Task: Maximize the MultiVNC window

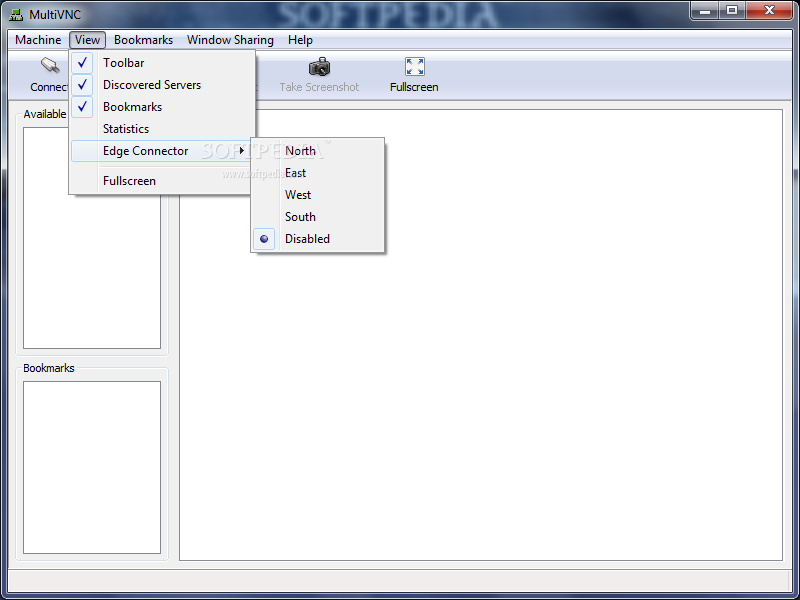Action: coord(732,10)
